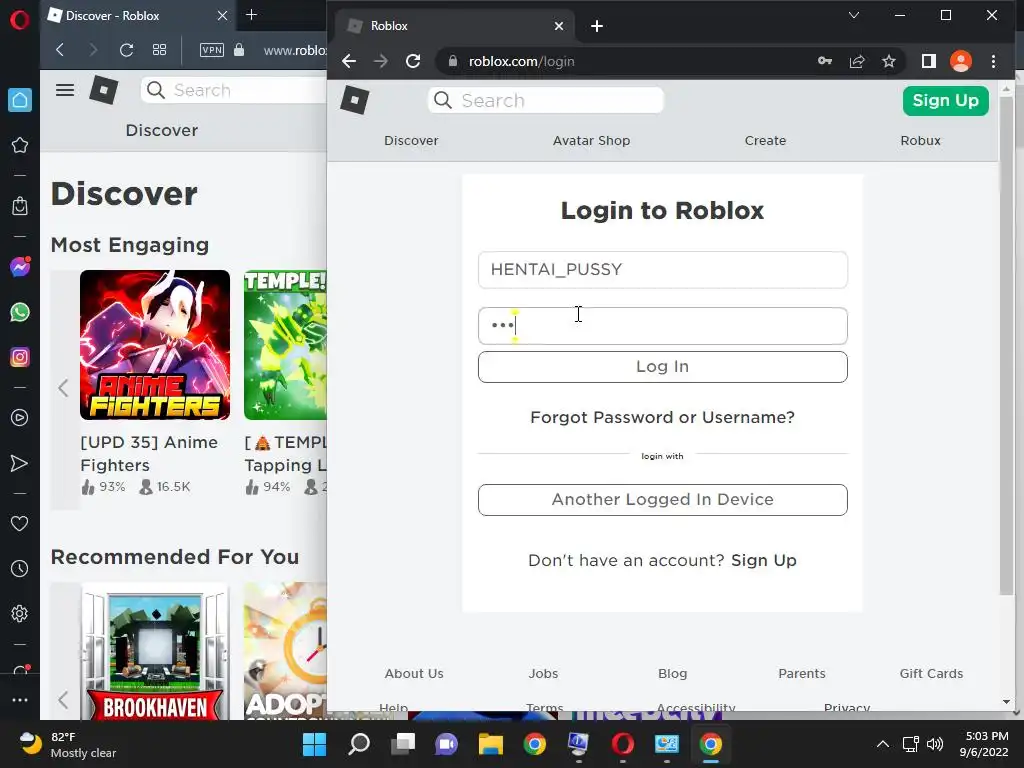Screen dimensions: 1024x768
Task: Open Parents footer link
Action: (801, 673)
